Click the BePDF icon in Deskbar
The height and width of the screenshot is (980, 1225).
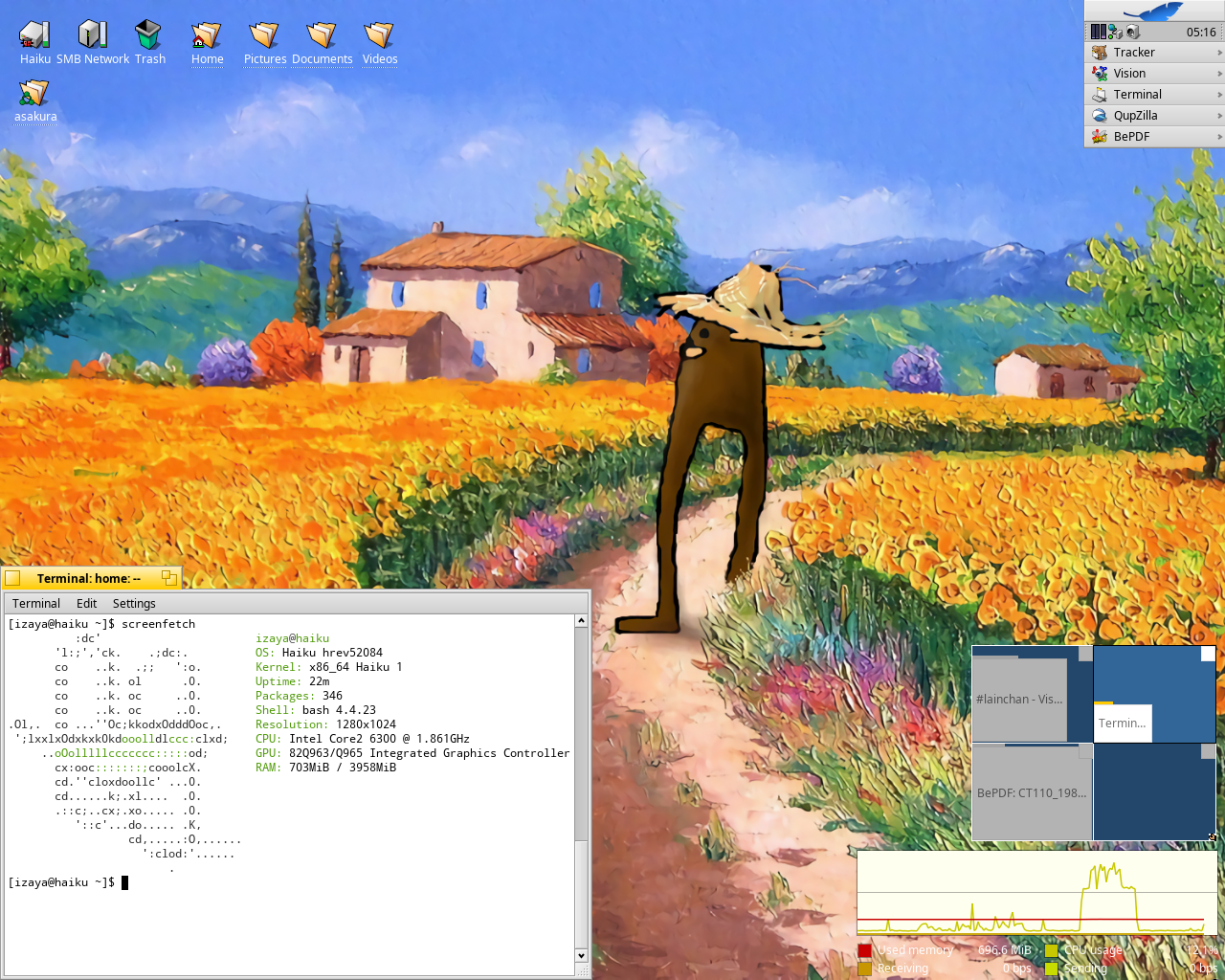[1100, 137]
